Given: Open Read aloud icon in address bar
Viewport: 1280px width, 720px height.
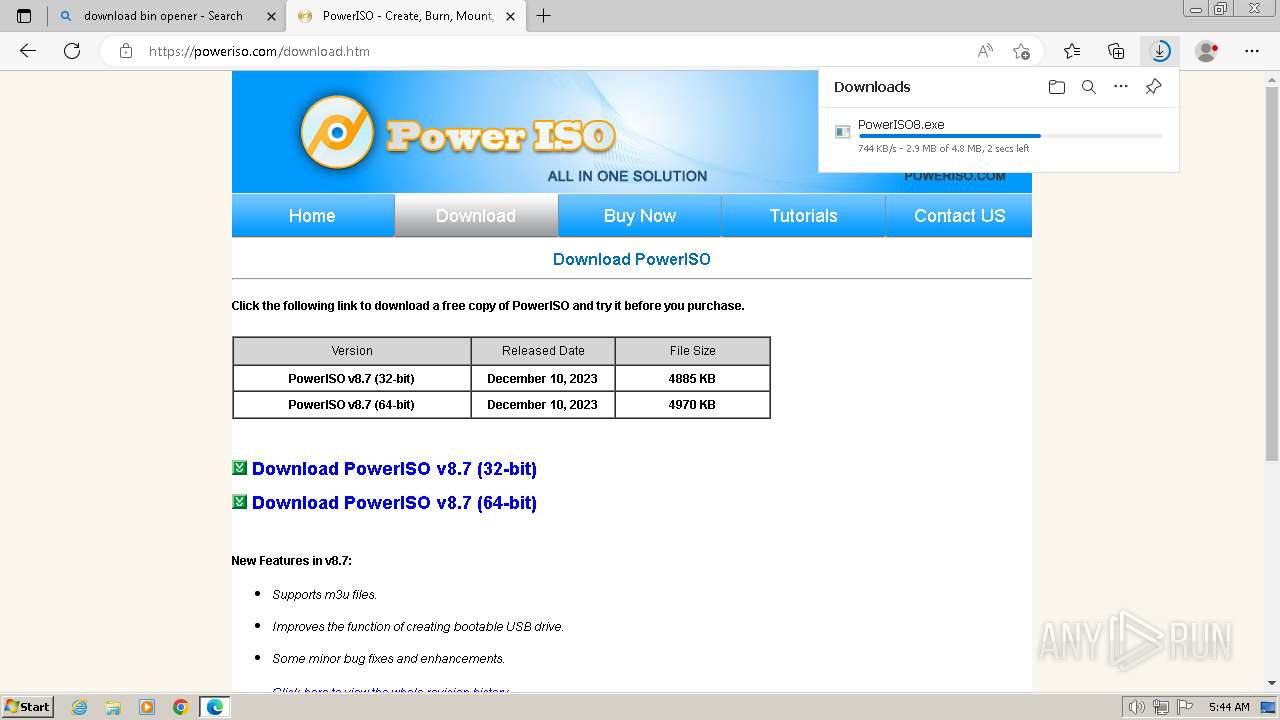Looking at the screenshot, I should click(x=985, y=51).
